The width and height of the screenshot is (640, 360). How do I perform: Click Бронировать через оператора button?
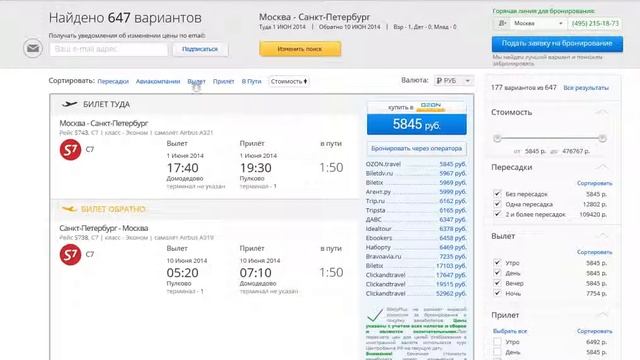point(416,149)
